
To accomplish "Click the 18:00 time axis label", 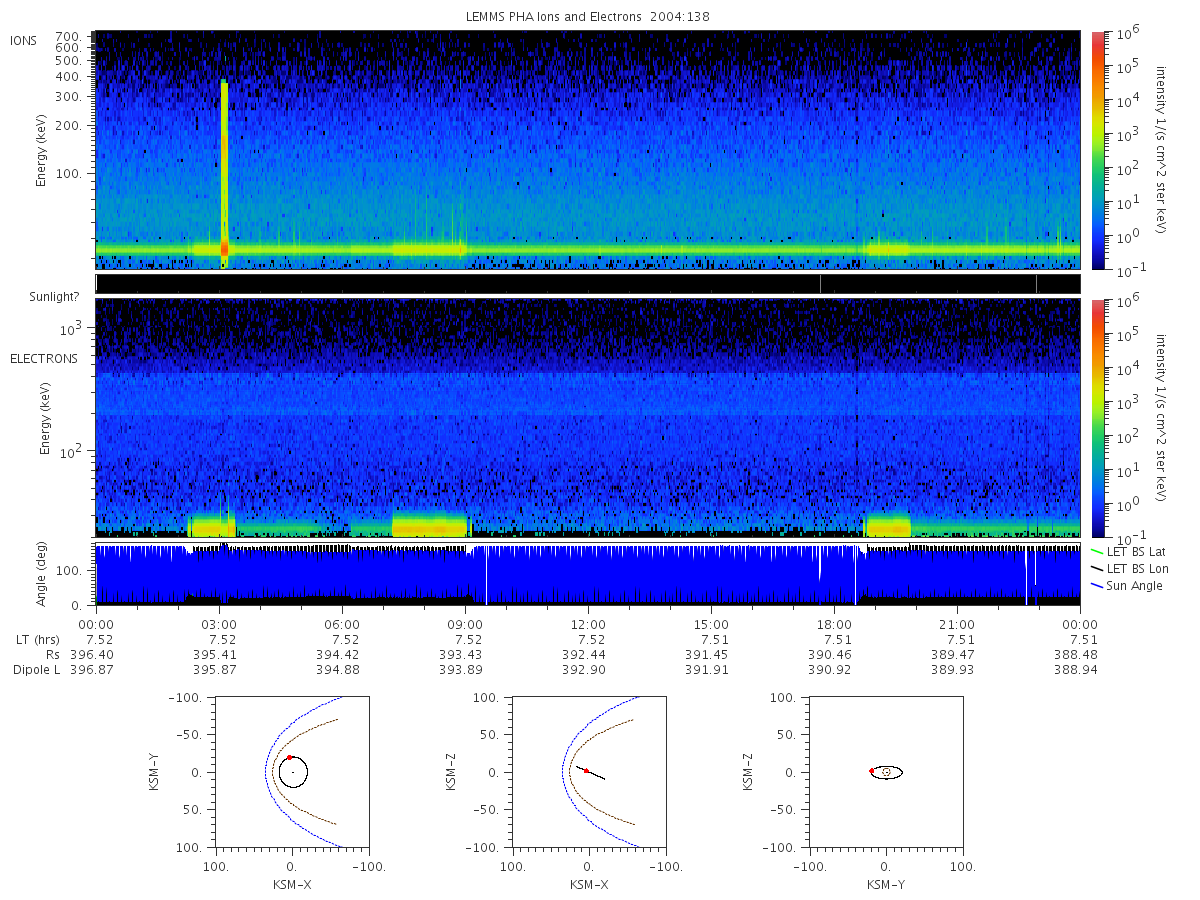I will (x=834, y=623).
